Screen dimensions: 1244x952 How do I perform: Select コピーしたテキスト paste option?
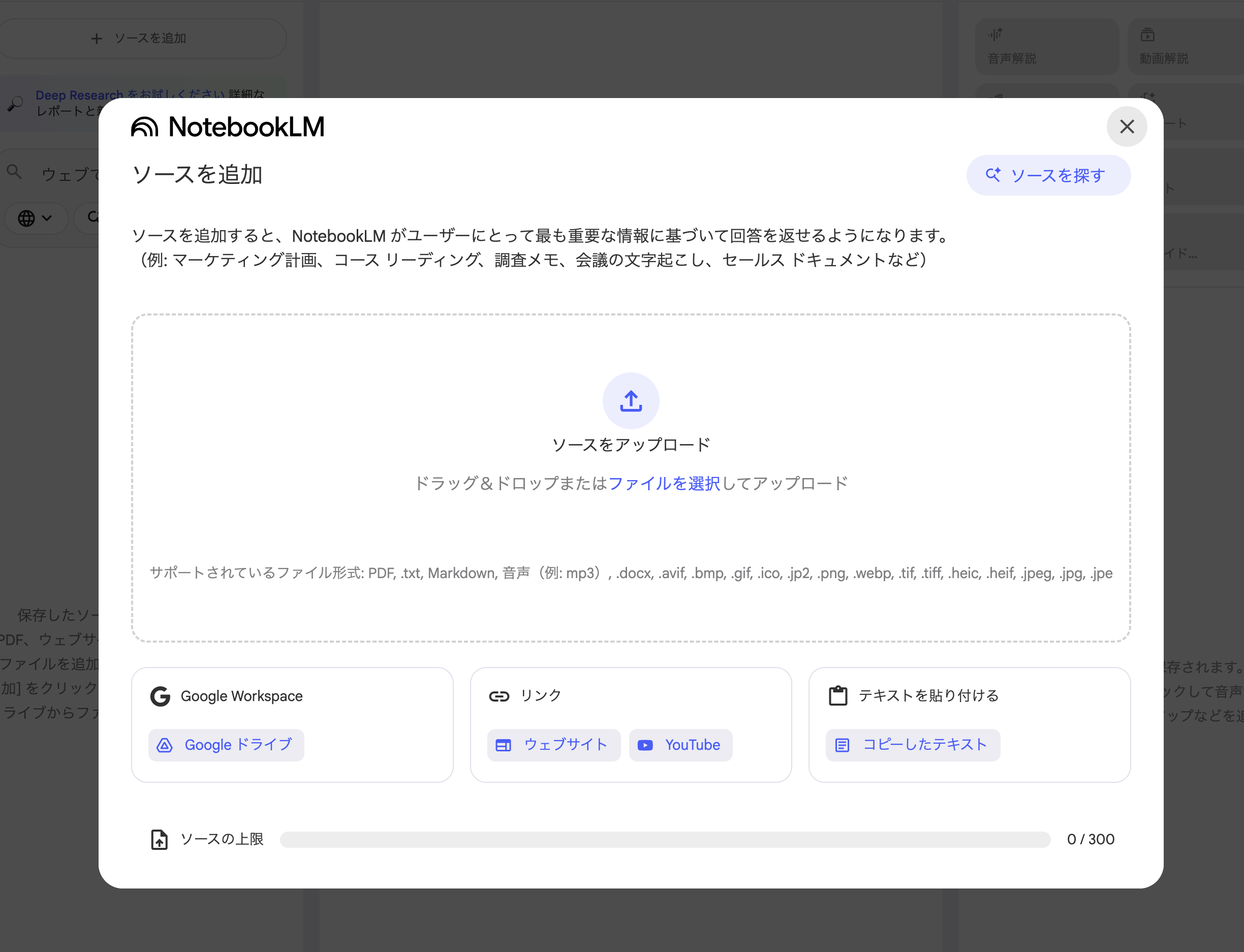coord(913,745)
